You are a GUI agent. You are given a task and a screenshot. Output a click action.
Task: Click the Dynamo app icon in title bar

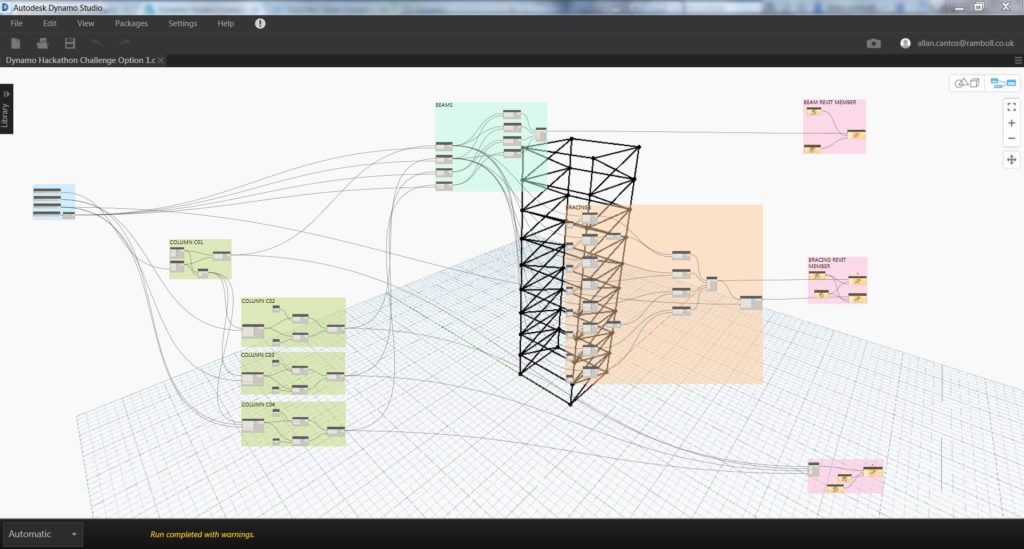point(5,8)
